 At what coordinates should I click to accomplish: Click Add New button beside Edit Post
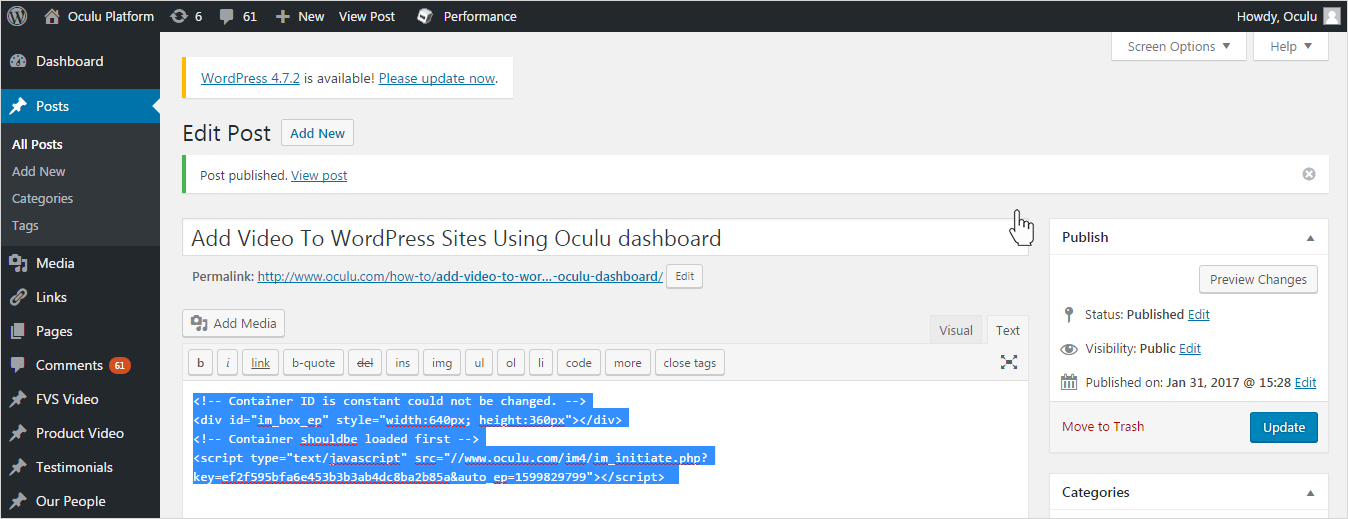(x=317, y=133)
